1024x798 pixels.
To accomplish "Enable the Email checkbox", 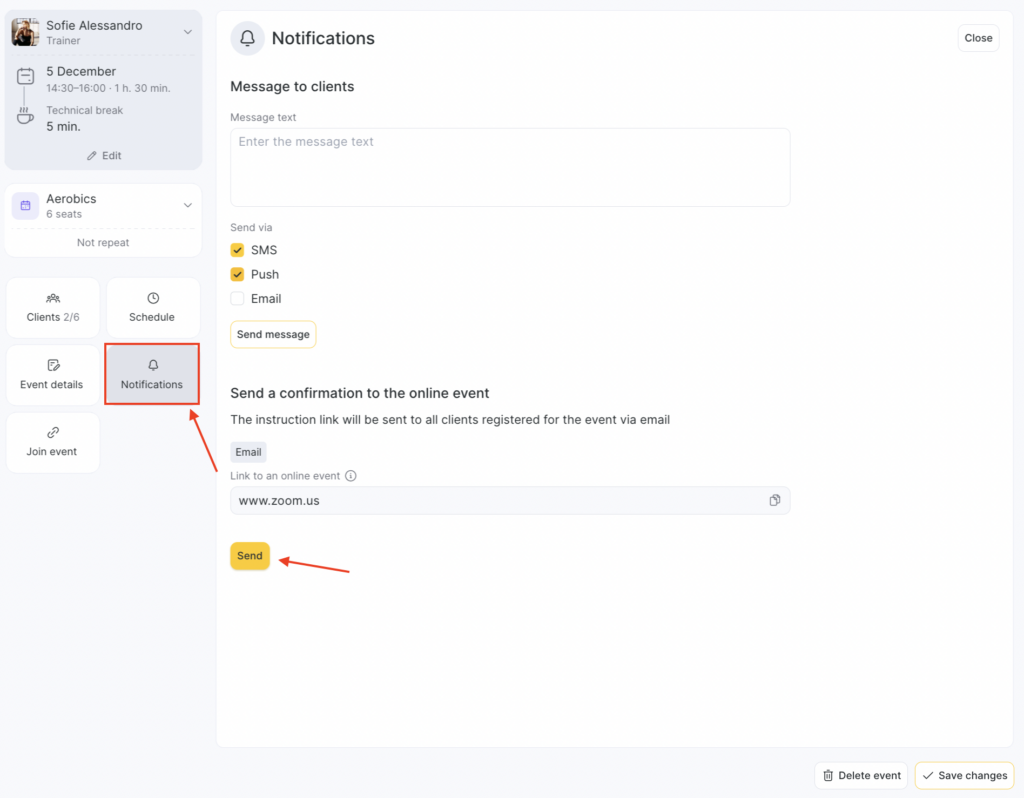I will tap(238, 298).
